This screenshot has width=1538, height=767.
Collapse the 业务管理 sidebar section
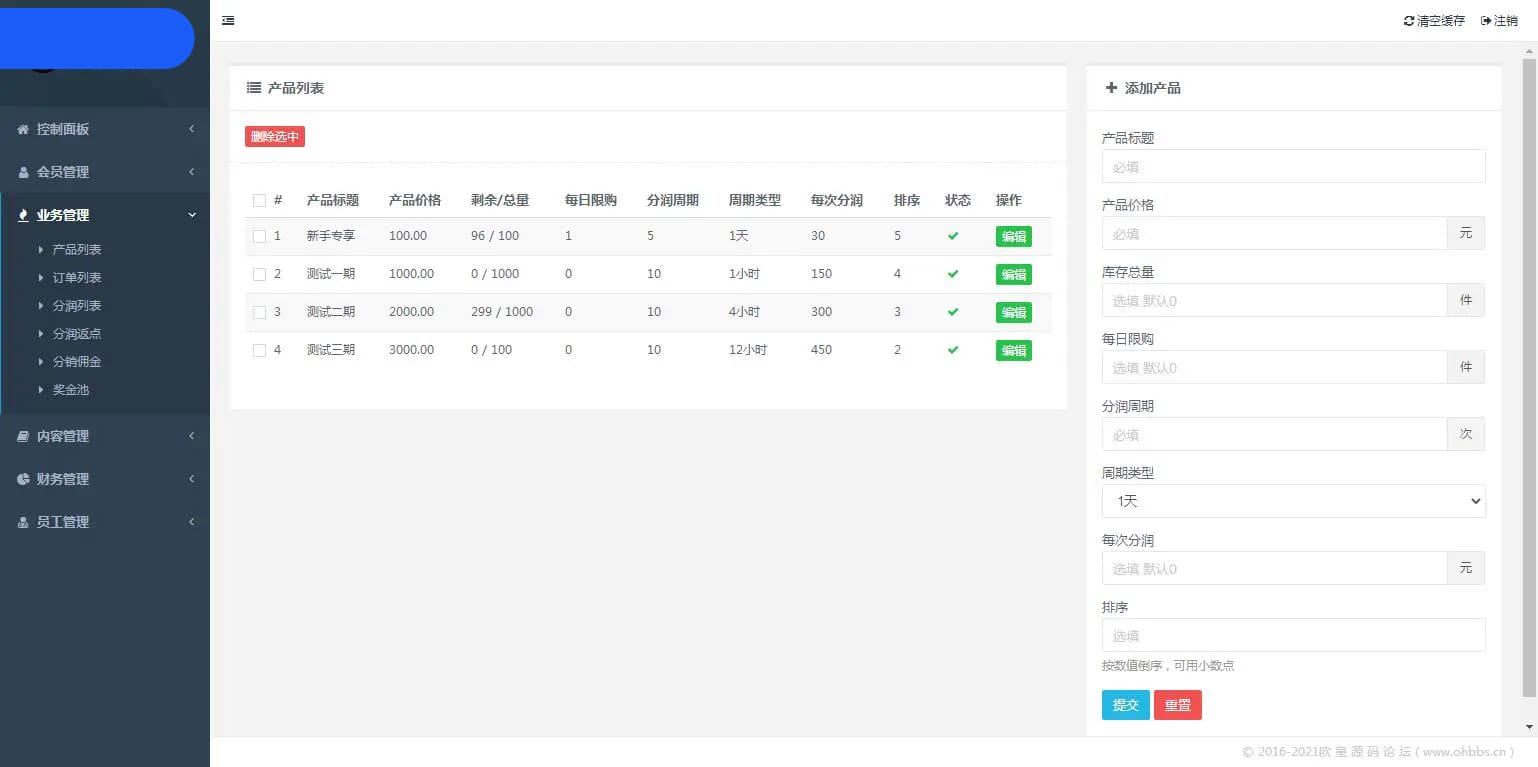point(105,215)
